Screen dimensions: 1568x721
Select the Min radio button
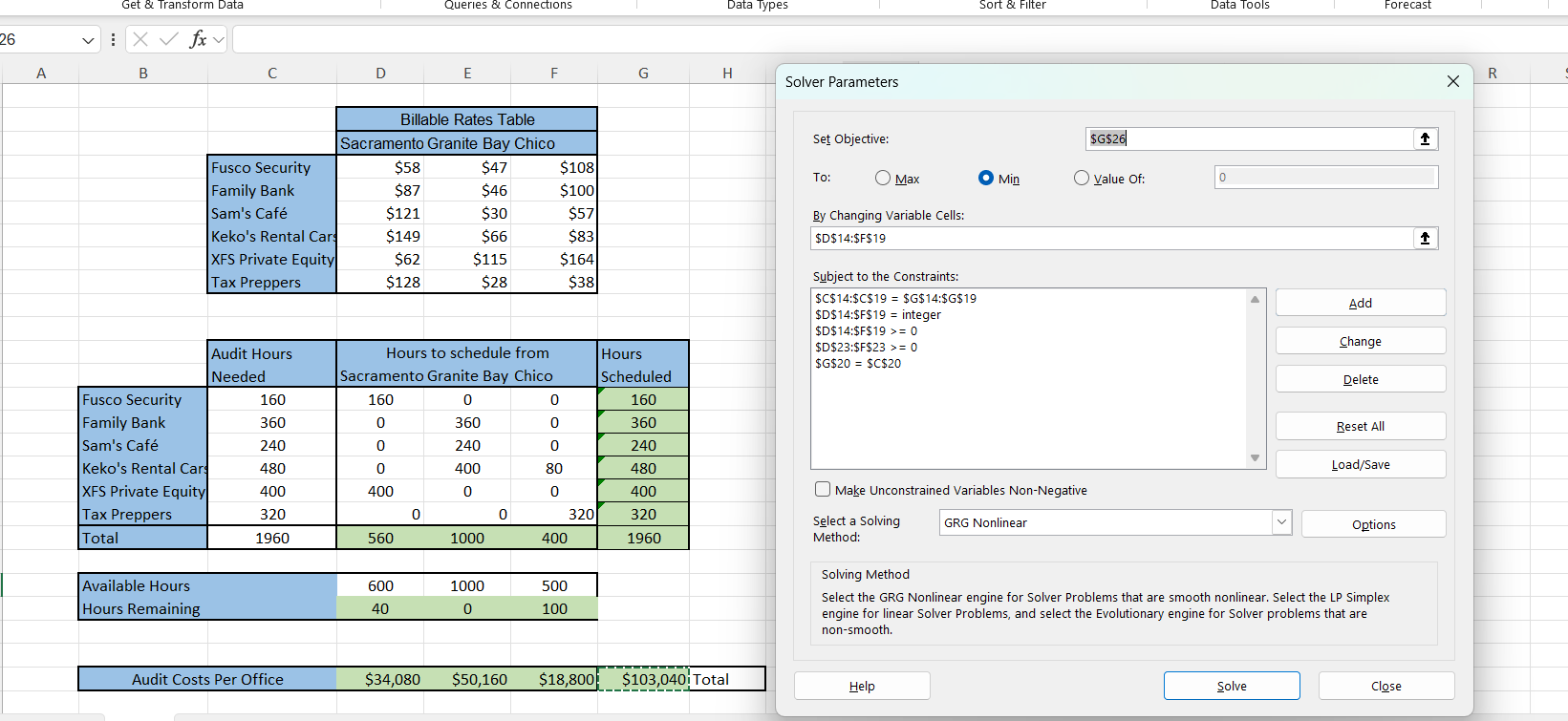(x=986, y=179)
